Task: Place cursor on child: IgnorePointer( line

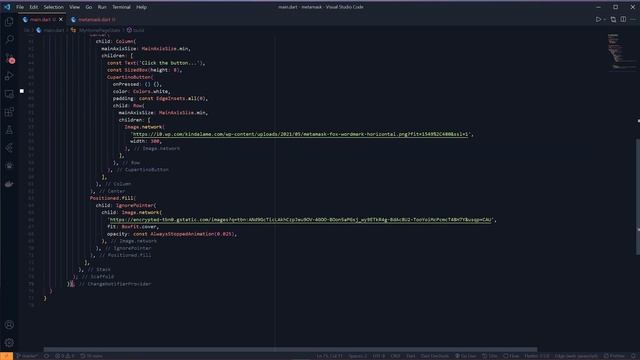Action: click(x=126, y=205)
